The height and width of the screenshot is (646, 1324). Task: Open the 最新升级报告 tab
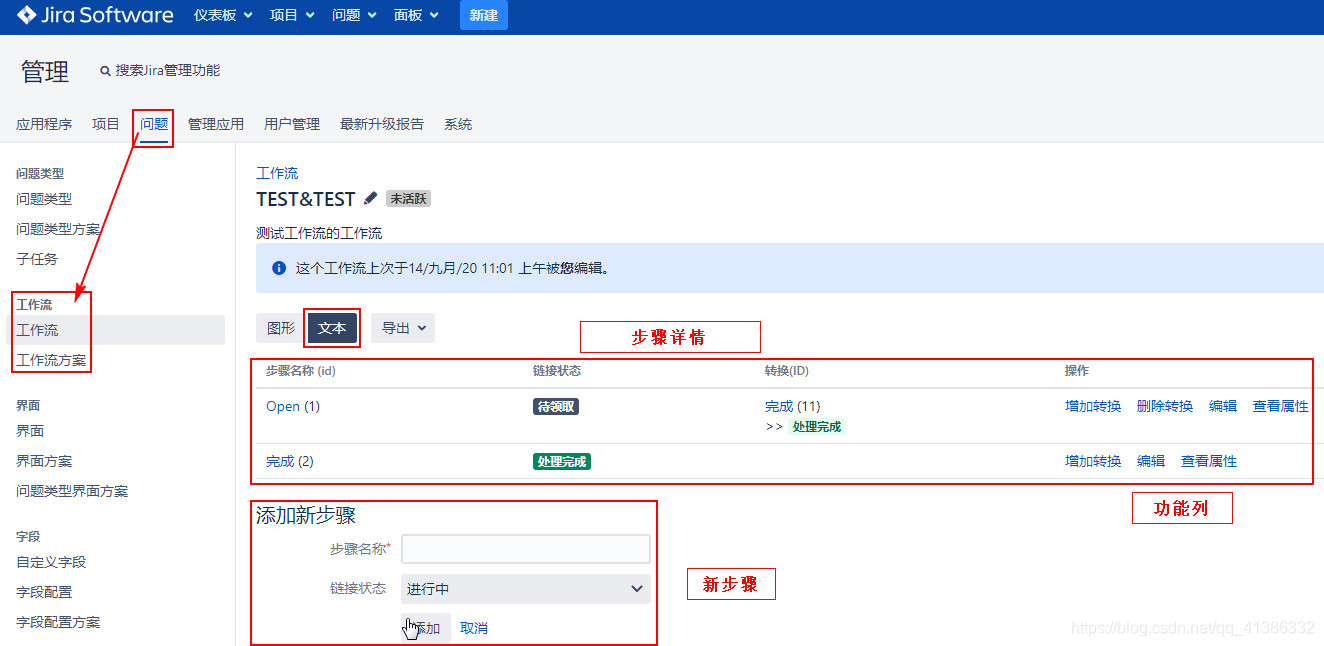click(382, 124)
